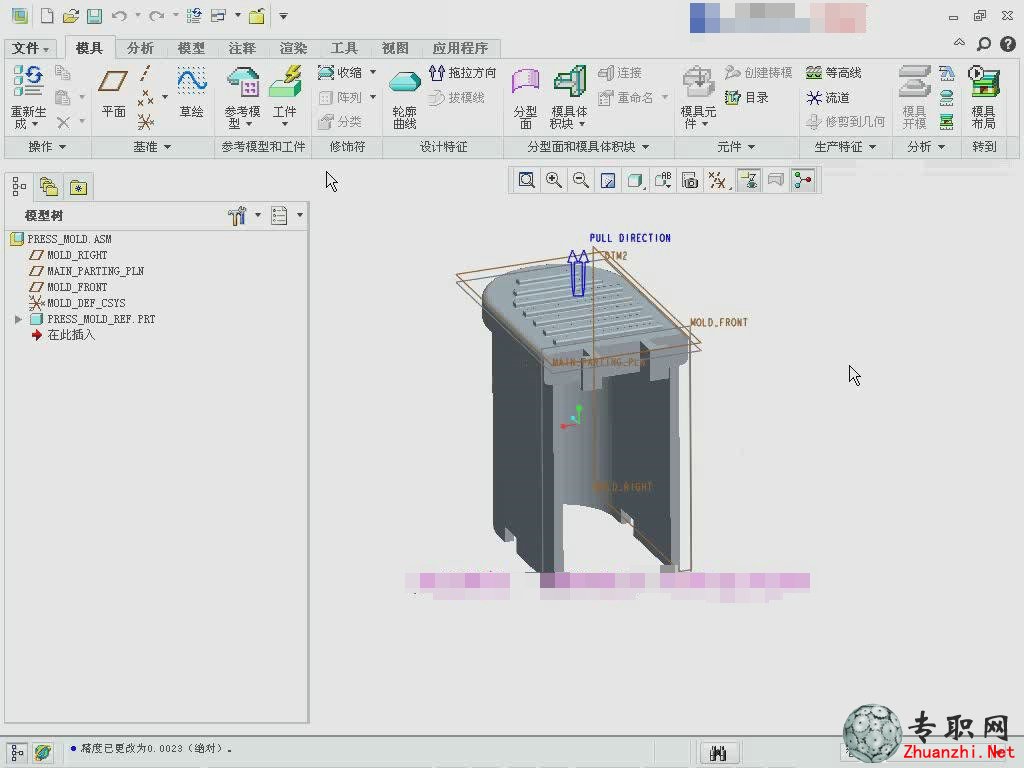Viewport: 1024px width, 768px height.
Task: Switch to the Applications (应用程序) ribbon tab
Action: pyautogui.click(x=460, y=48)
